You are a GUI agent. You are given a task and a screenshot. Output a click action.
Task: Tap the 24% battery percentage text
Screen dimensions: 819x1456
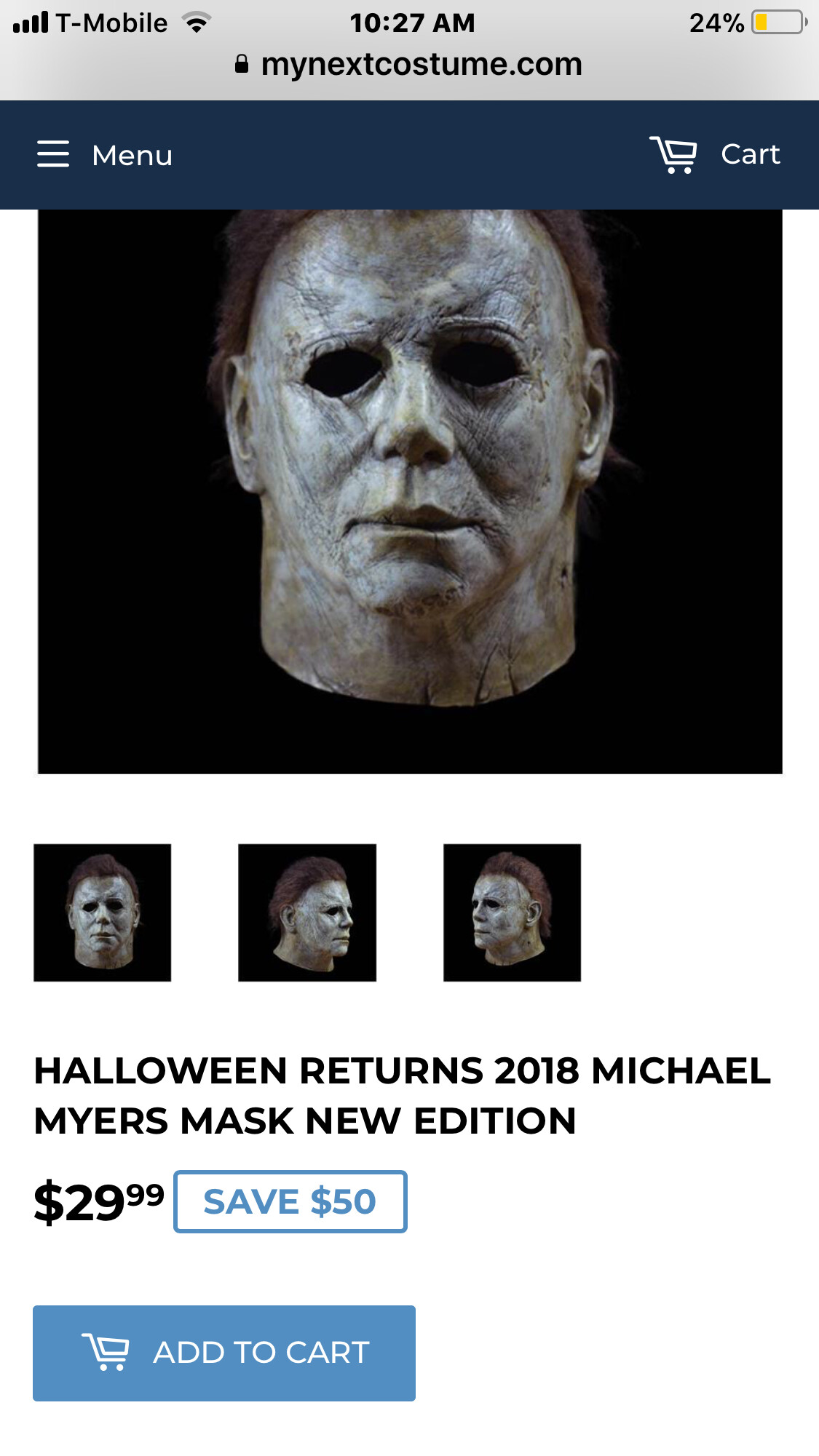[716, 23]
